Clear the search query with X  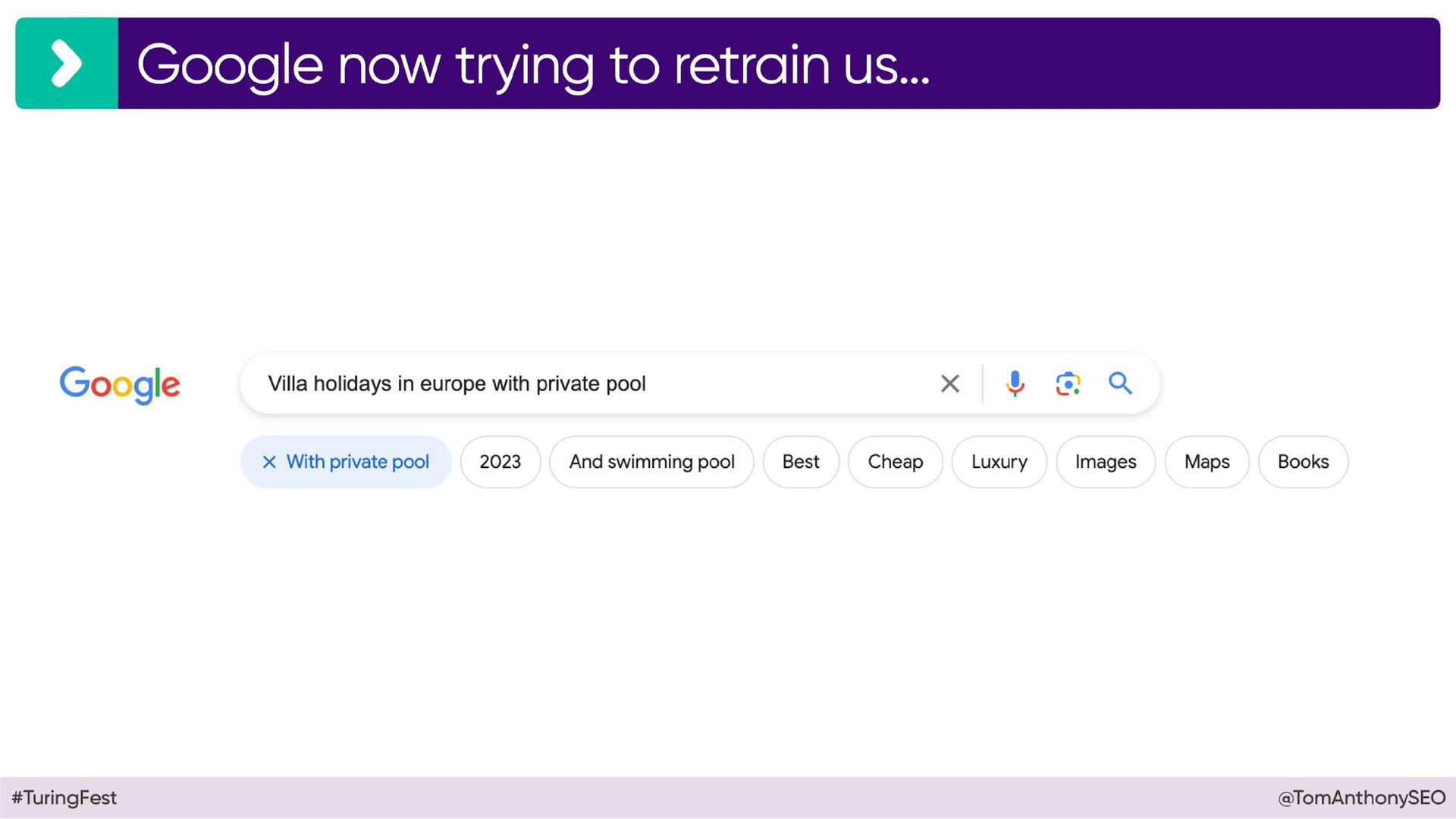point(949,384)
